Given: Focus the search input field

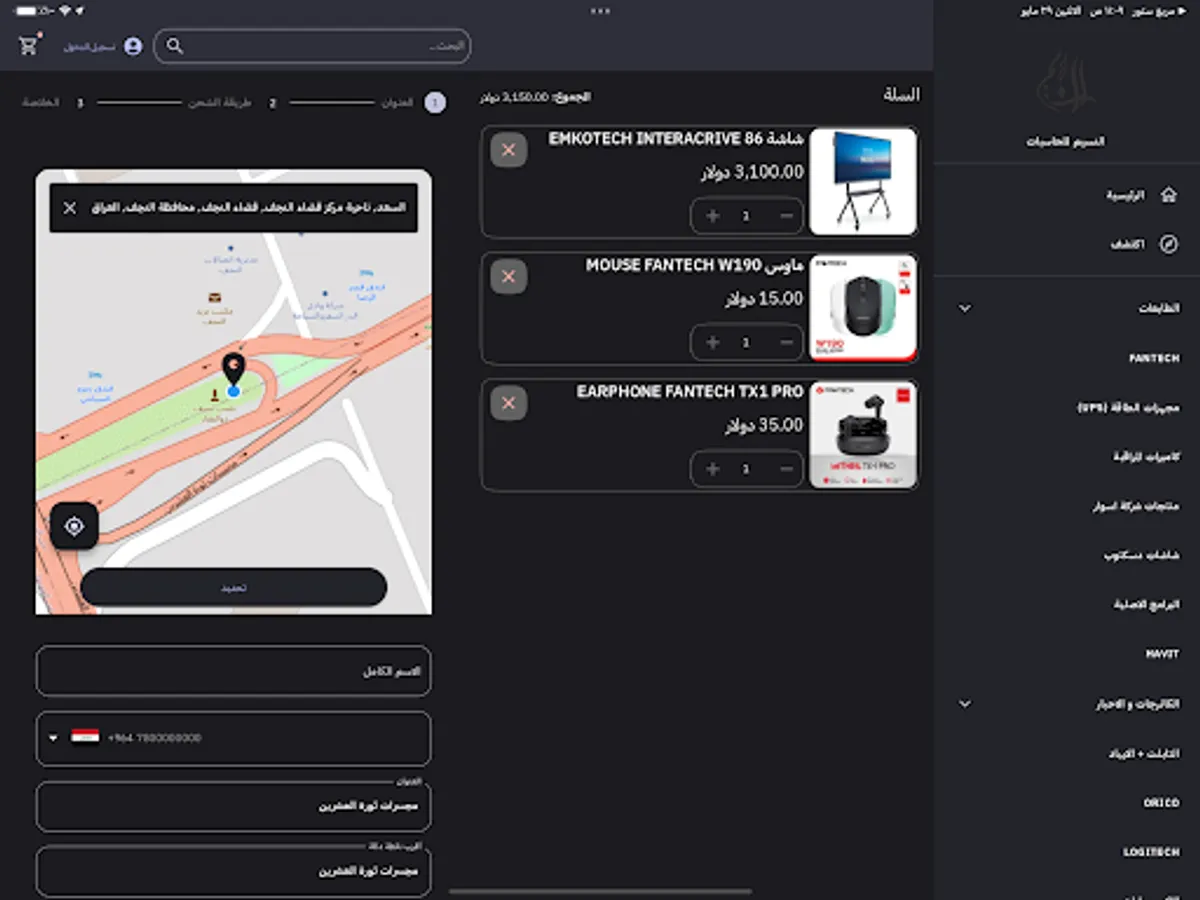Looking at the screenshot, I should coord(312,46).
